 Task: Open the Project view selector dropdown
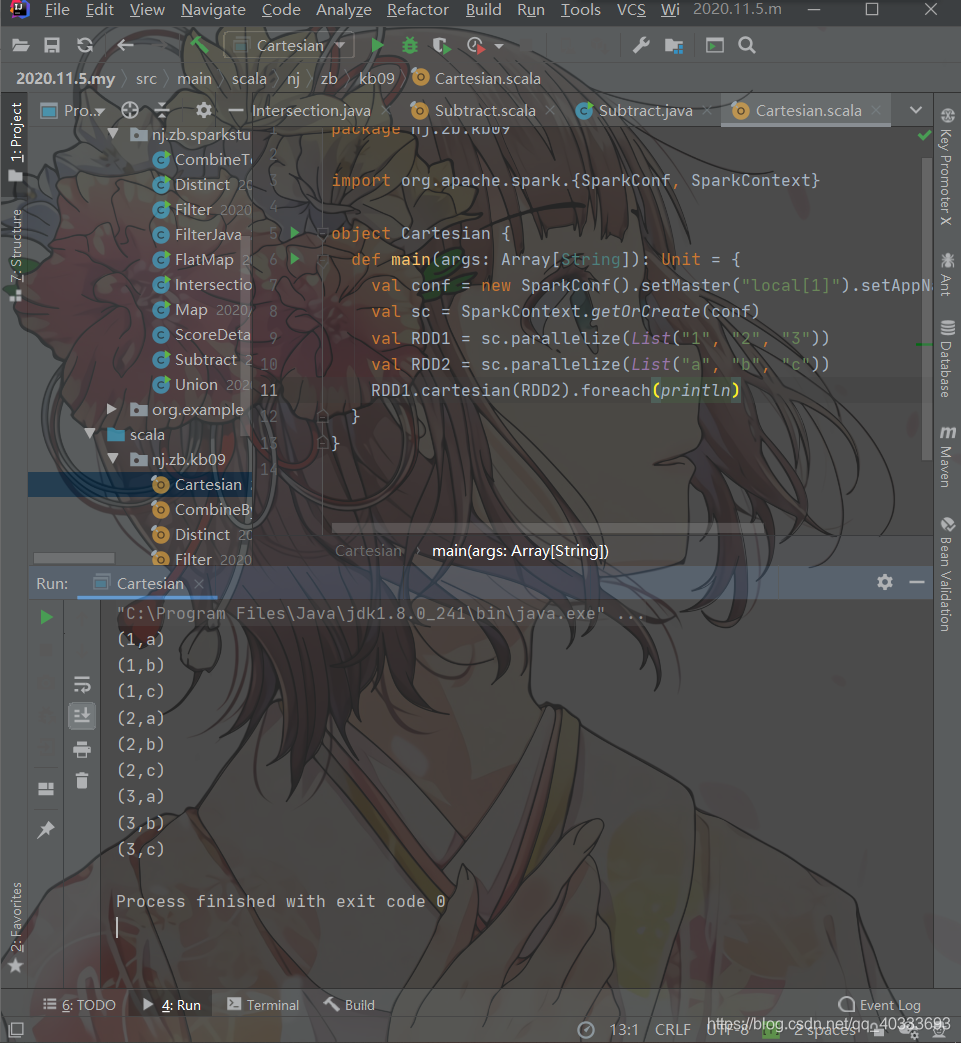(73, 110)
